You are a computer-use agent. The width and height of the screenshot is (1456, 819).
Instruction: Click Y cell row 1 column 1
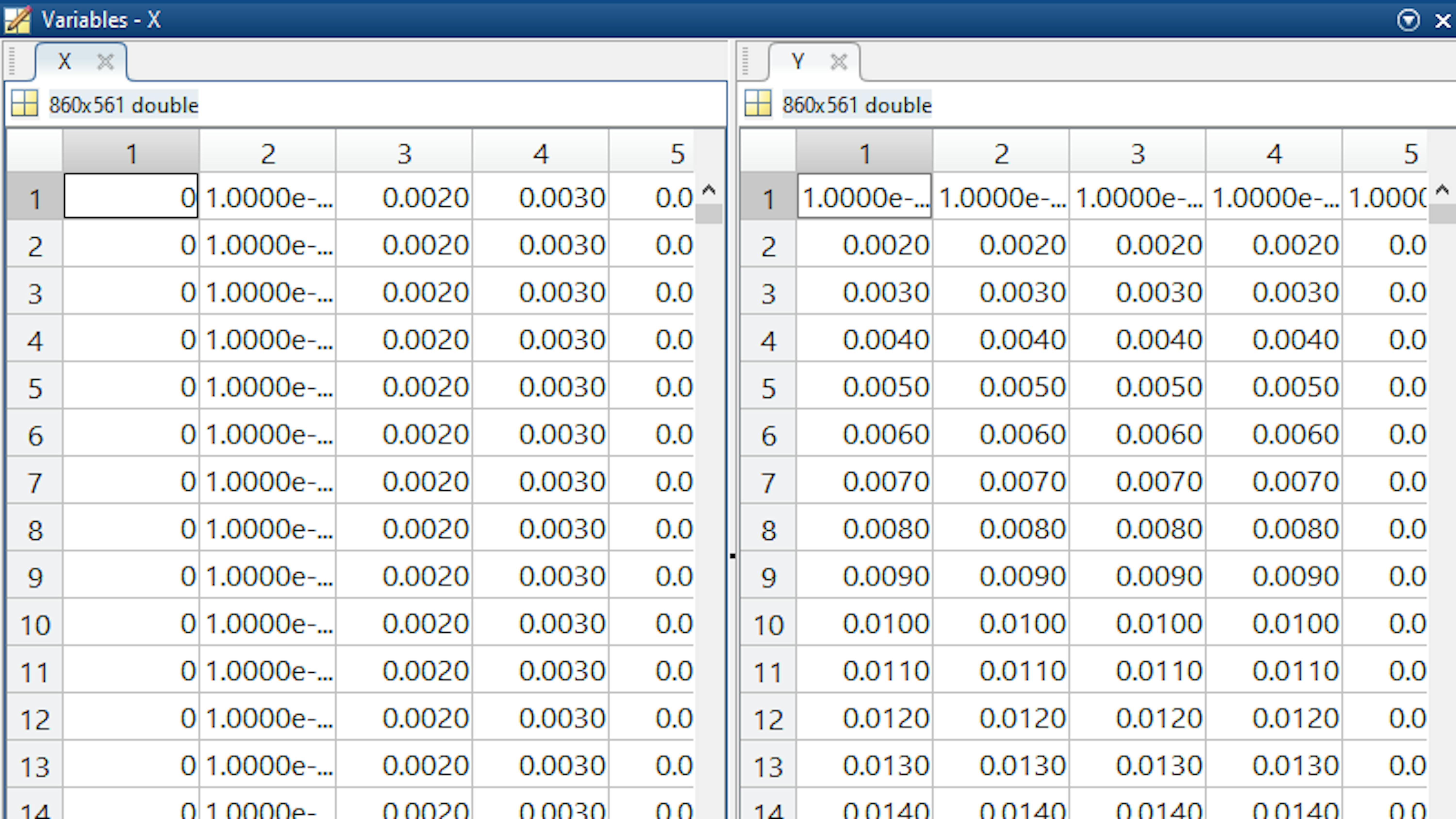865,196
